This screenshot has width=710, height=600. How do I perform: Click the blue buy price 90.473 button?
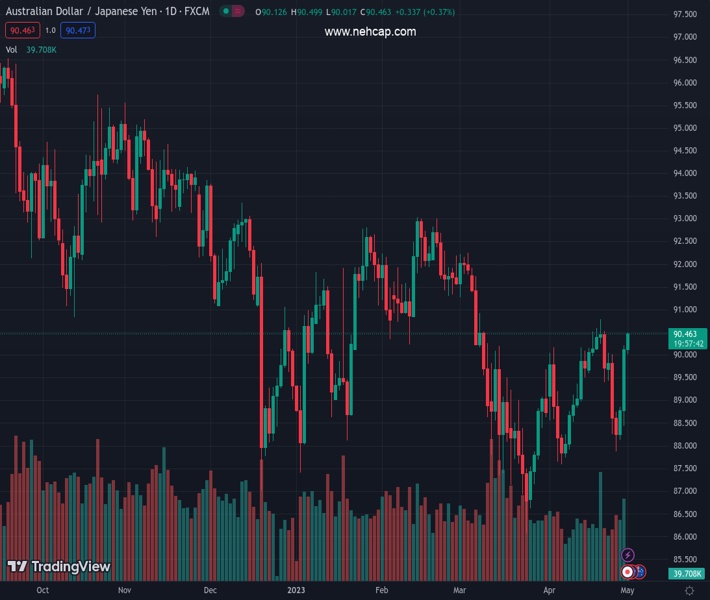tap(78, 30)
